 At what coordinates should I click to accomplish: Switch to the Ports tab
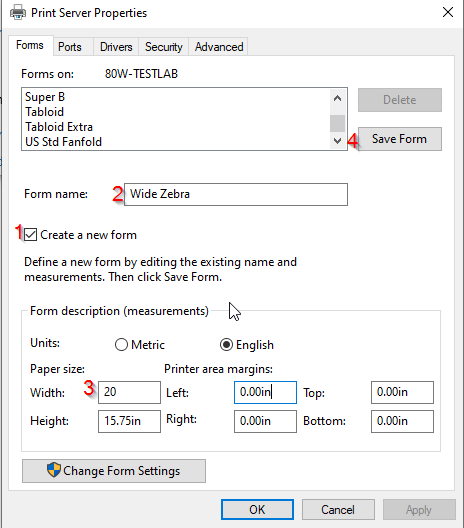coord(70,47)
